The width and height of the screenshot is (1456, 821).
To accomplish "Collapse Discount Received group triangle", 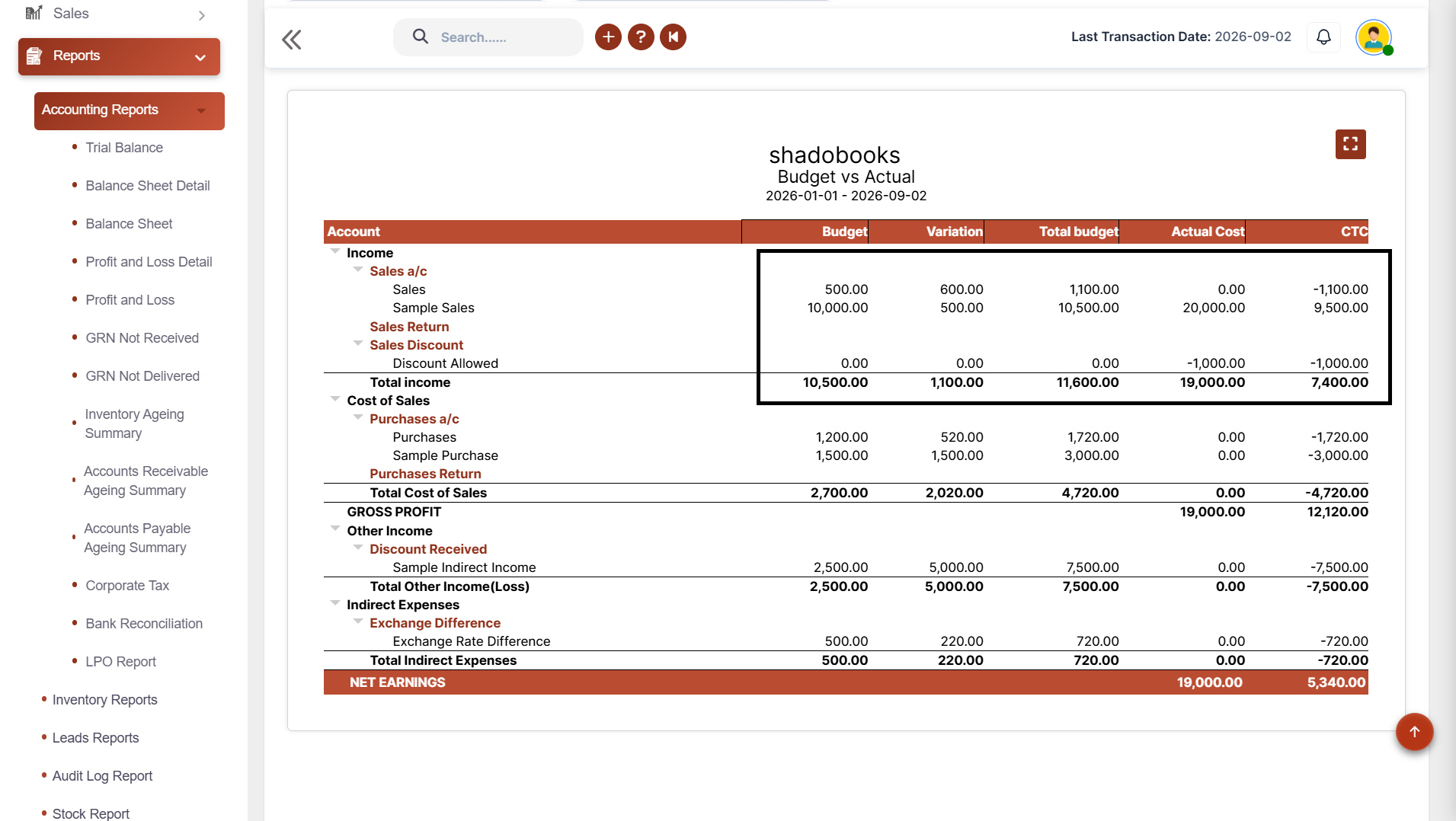I will (358, 548).
